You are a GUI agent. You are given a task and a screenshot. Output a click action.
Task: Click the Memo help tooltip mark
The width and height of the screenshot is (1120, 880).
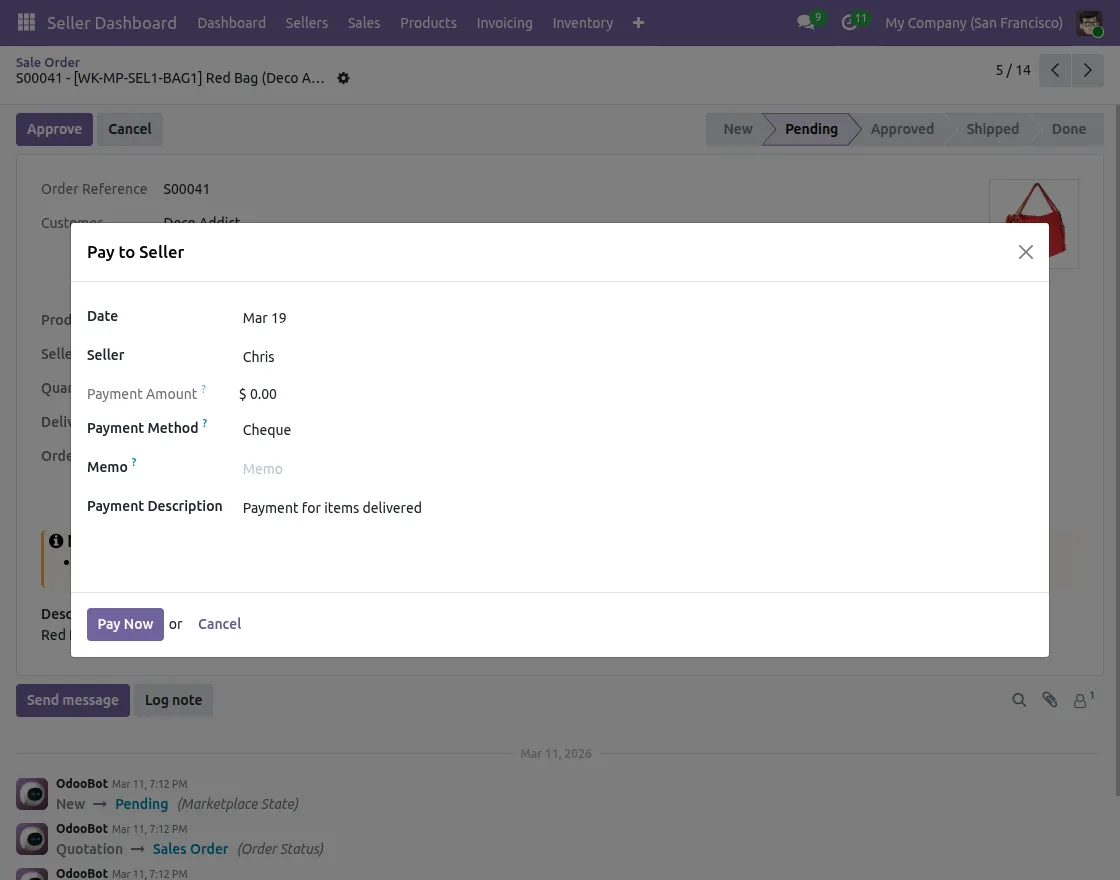tap(134, 462)
